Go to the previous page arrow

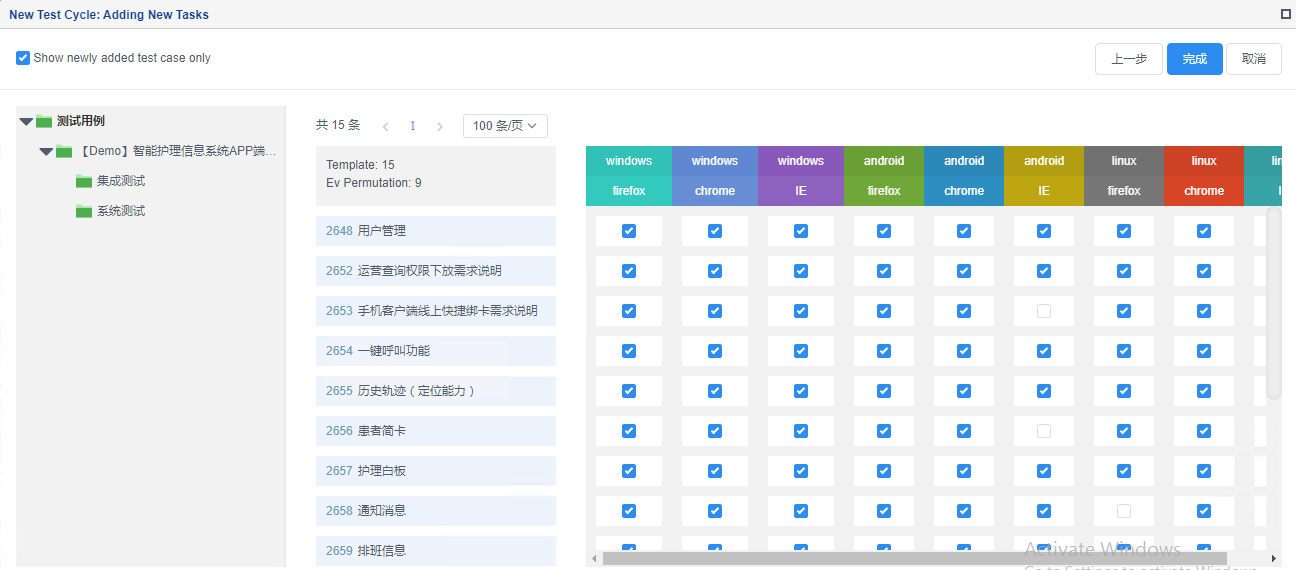point(386,126)
